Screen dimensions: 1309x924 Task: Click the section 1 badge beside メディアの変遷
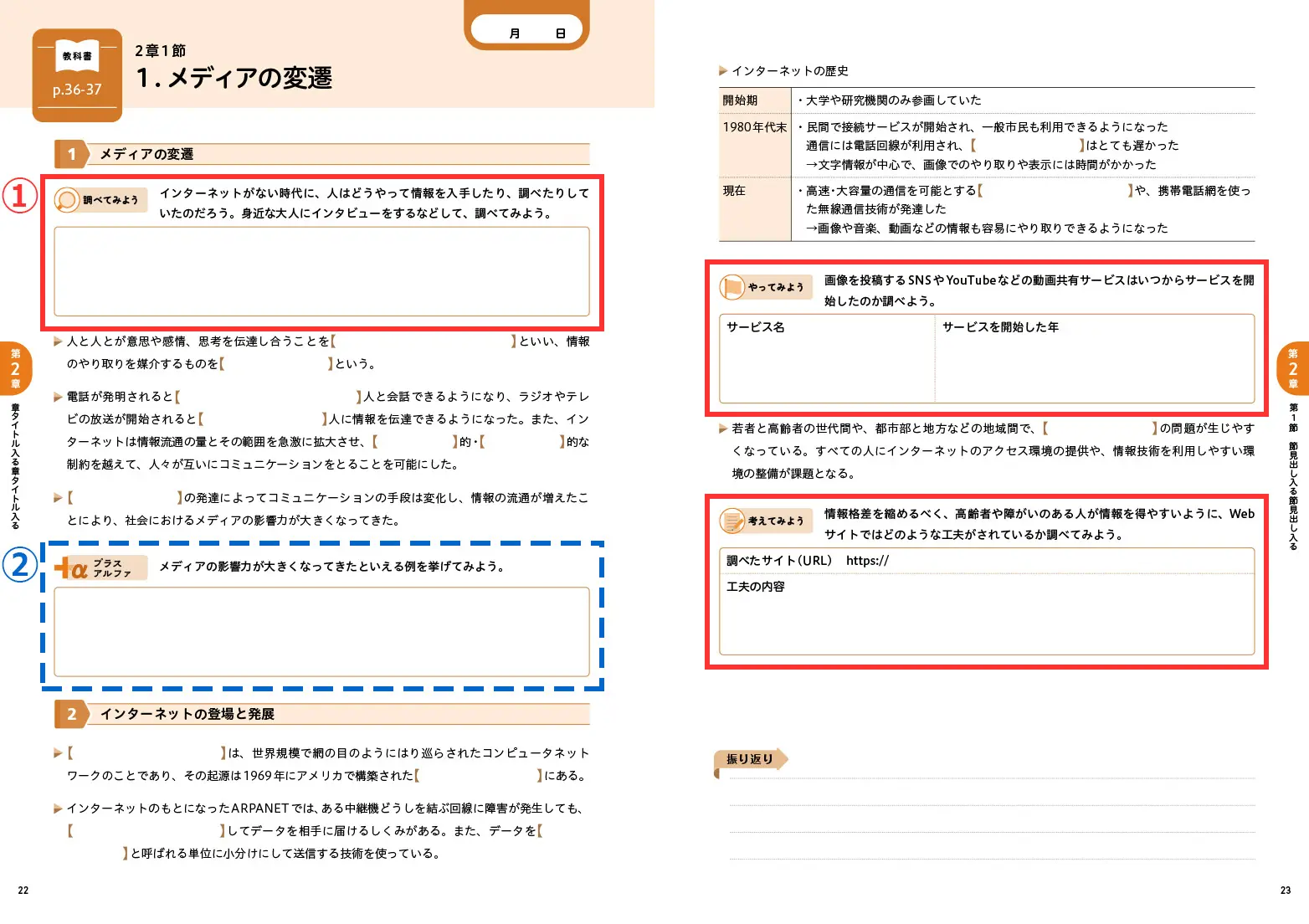(71, 154)
